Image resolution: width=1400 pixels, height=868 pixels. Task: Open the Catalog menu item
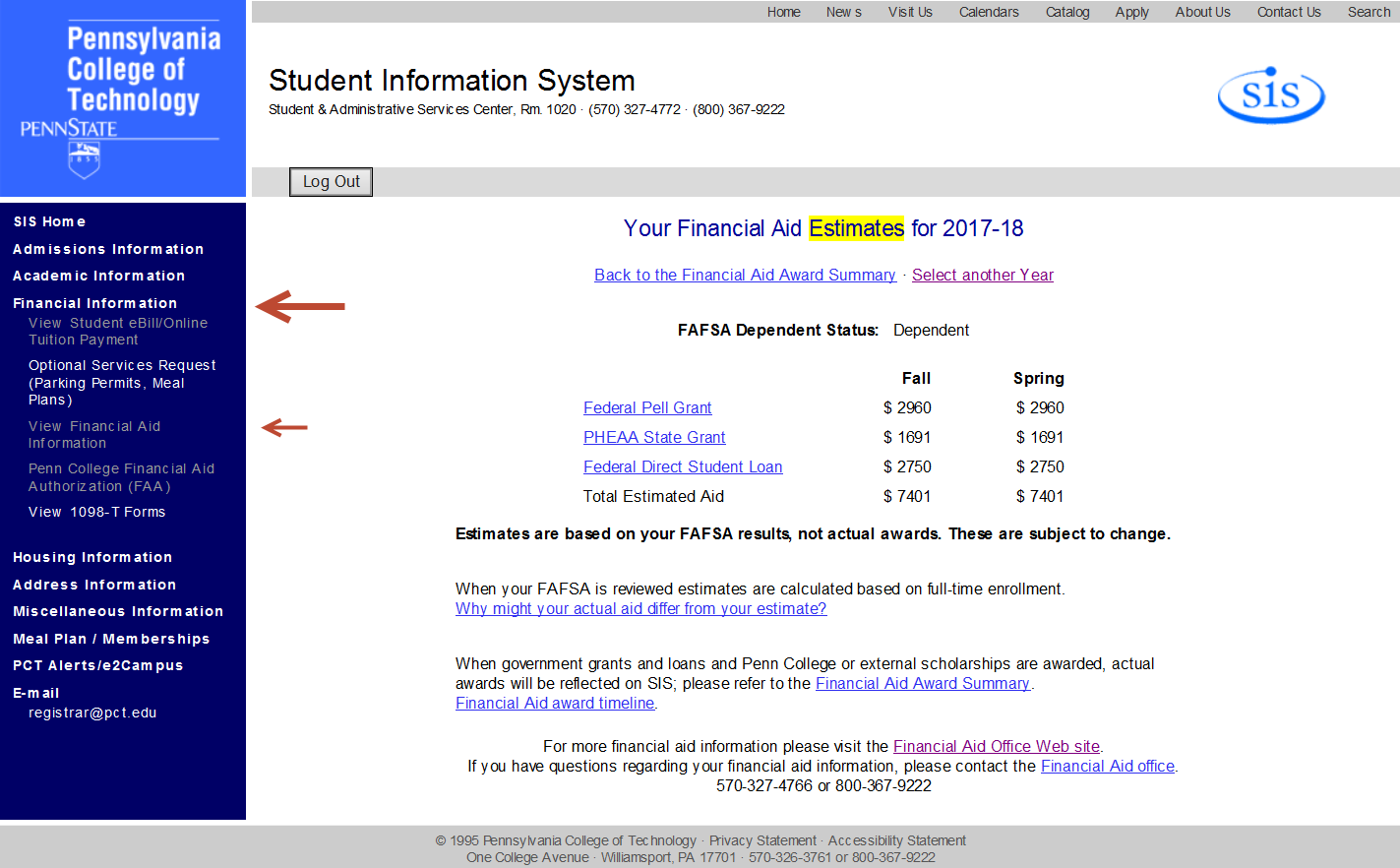(x=1066, y=12)
